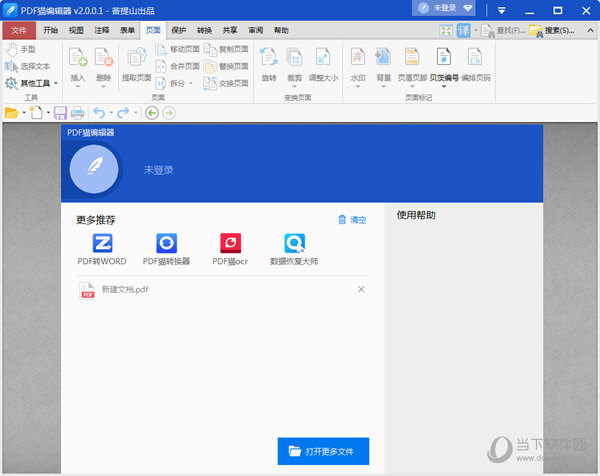Open the recent file 新建文档.pdf
Viewport: 600px width, 476px height.
(223, 290)
